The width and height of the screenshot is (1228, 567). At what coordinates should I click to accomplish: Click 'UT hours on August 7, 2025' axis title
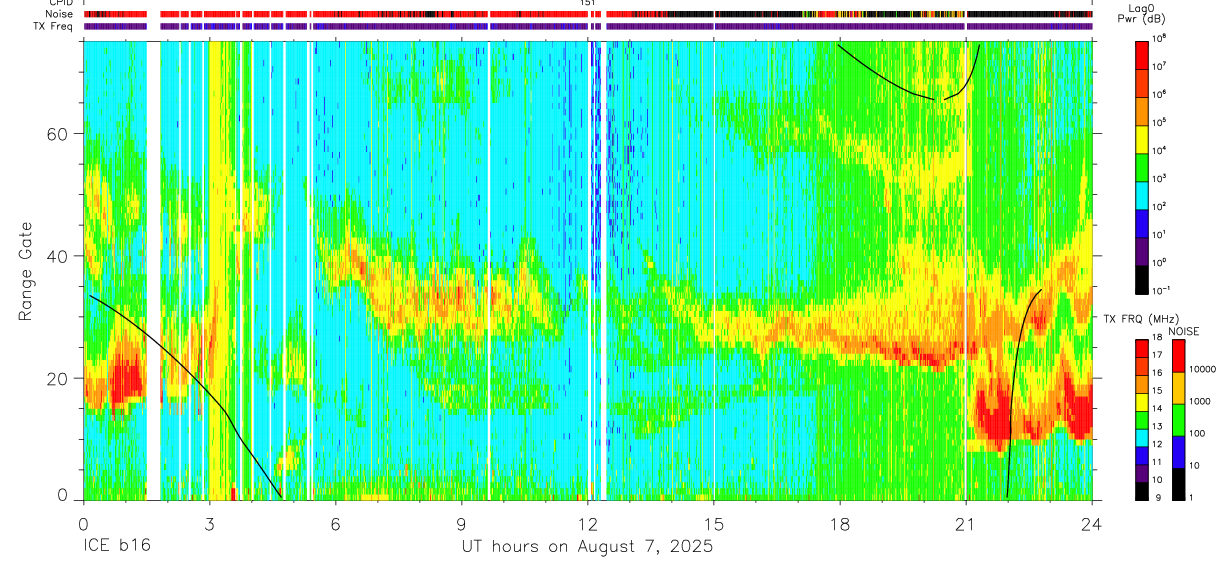(587, 548)
